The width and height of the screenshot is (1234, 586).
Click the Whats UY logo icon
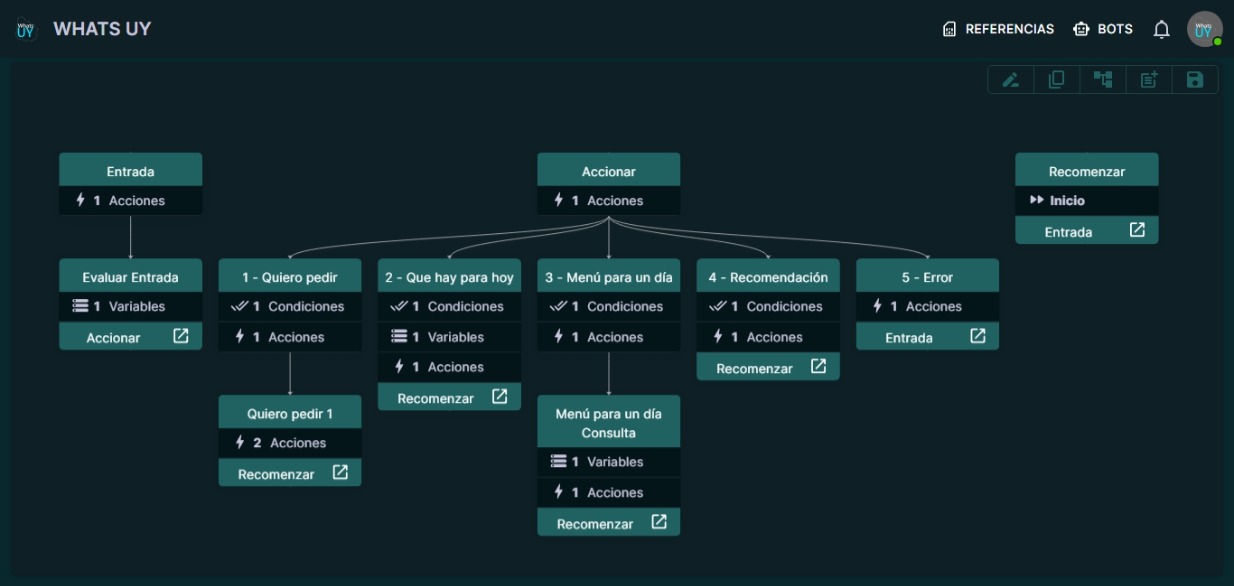click(x=26, y=29)
